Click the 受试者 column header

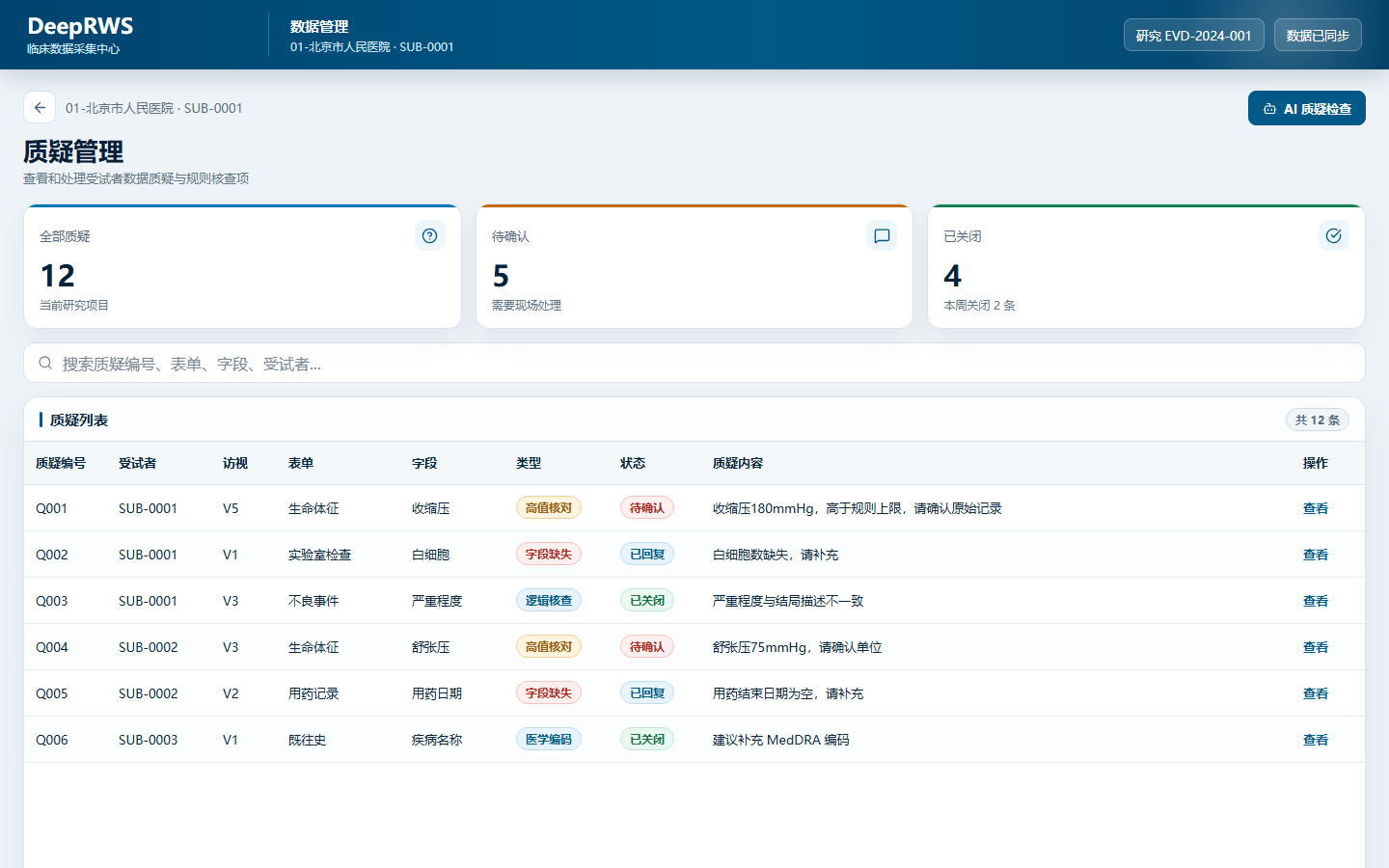point(137,463)
